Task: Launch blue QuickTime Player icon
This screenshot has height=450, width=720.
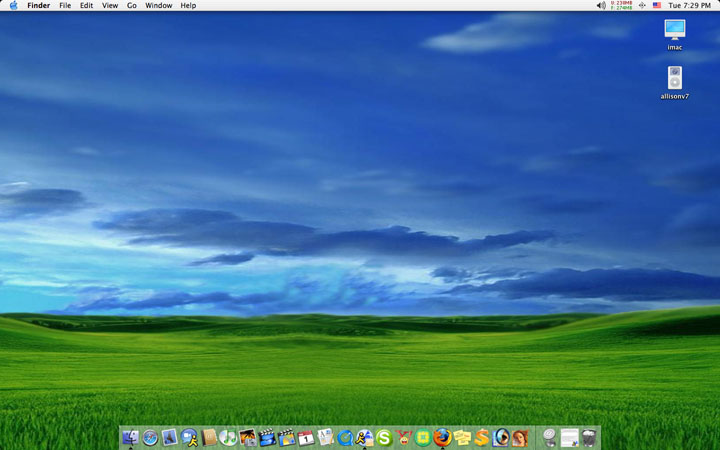Action: [345, 438]
